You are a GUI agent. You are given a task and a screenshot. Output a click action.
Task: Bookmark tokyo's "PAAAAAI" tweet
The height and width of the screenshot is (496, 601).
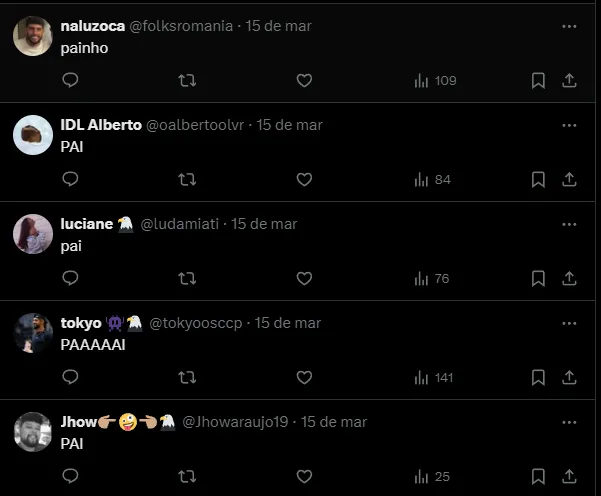pos(538,377)
